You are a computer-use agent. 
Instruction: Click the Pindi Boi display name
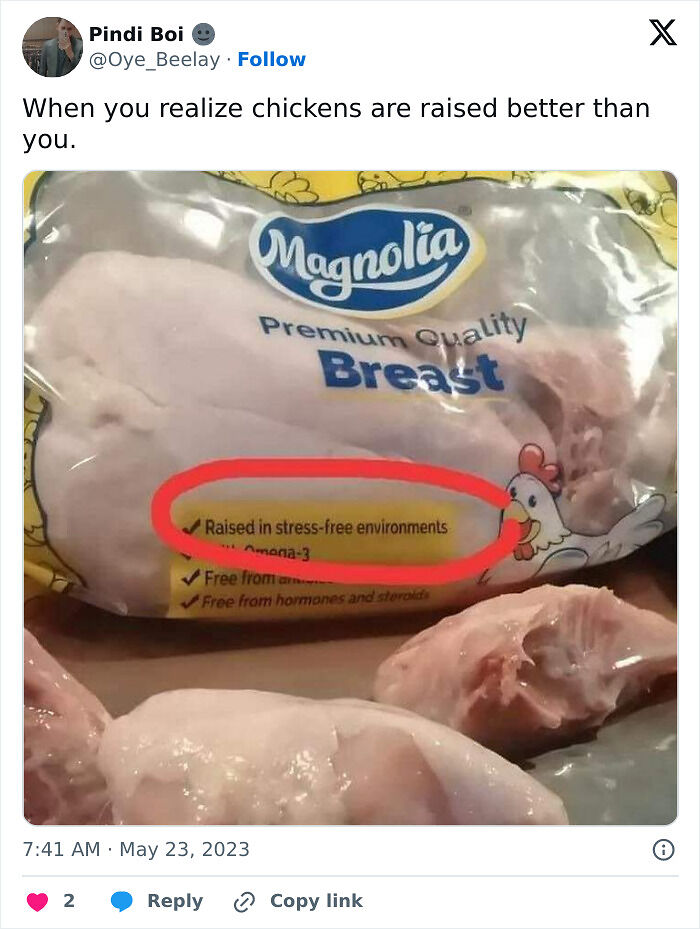[136, 34]
